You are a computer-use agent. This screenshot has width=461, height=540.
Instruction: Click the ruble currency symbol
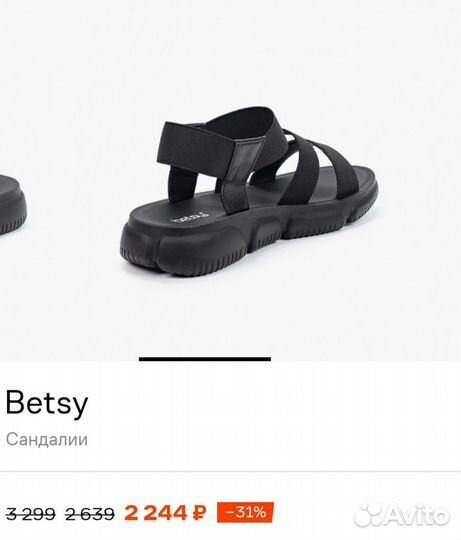tap(200, 513)
